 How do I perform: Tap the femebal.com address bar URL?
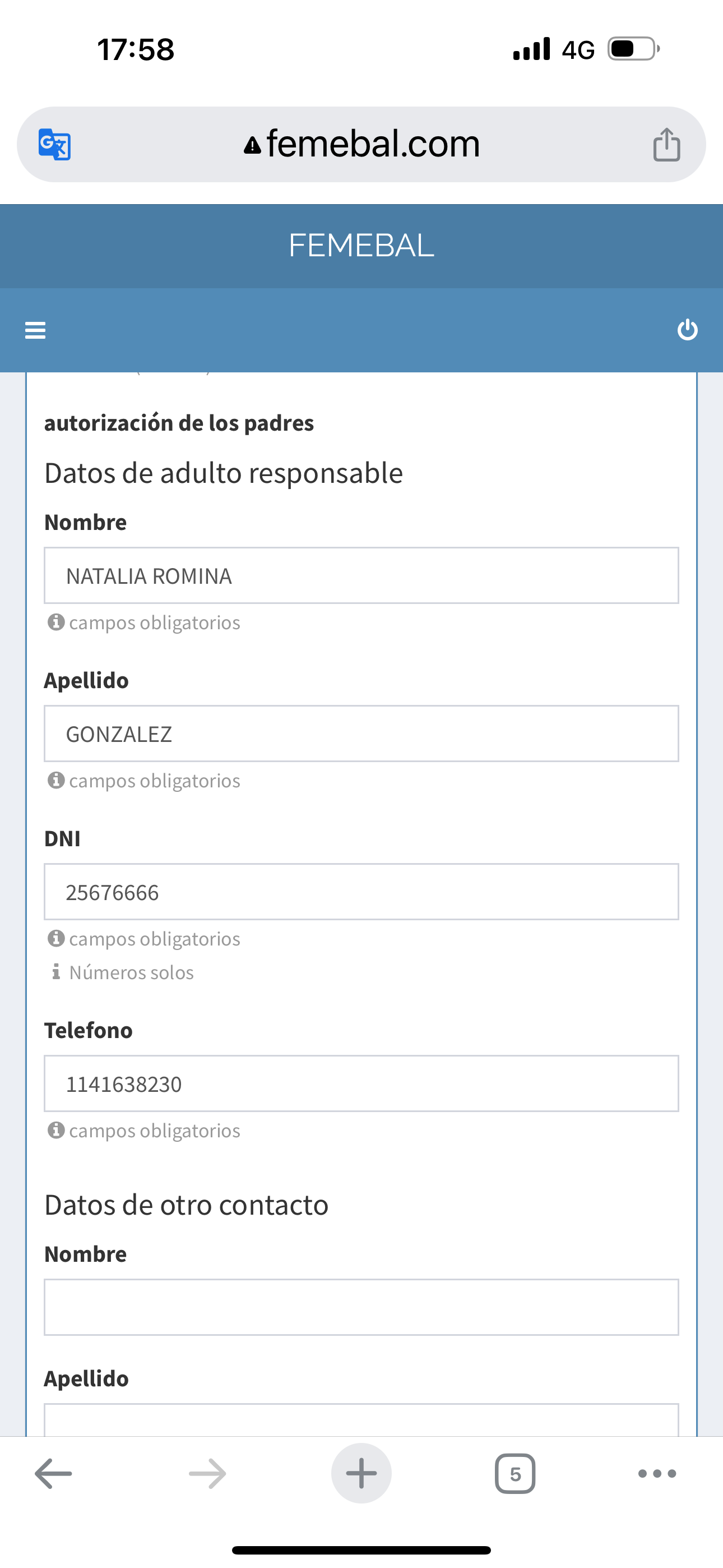tap(373, 144)
